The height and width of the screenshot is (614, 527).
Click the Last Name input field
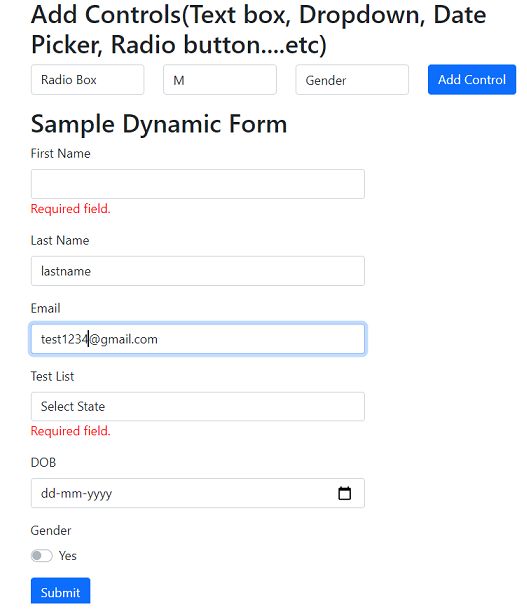[x=198, y=271]
